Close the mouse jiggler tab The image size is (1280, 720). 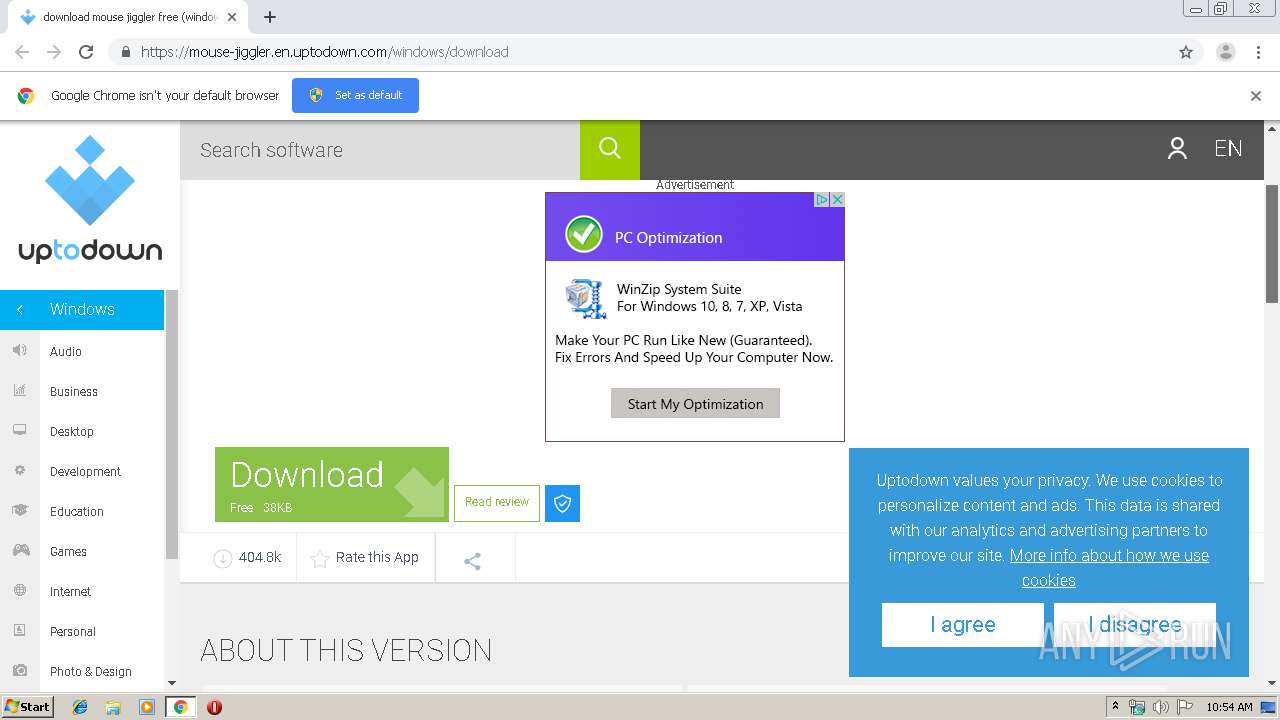point(232,17)
